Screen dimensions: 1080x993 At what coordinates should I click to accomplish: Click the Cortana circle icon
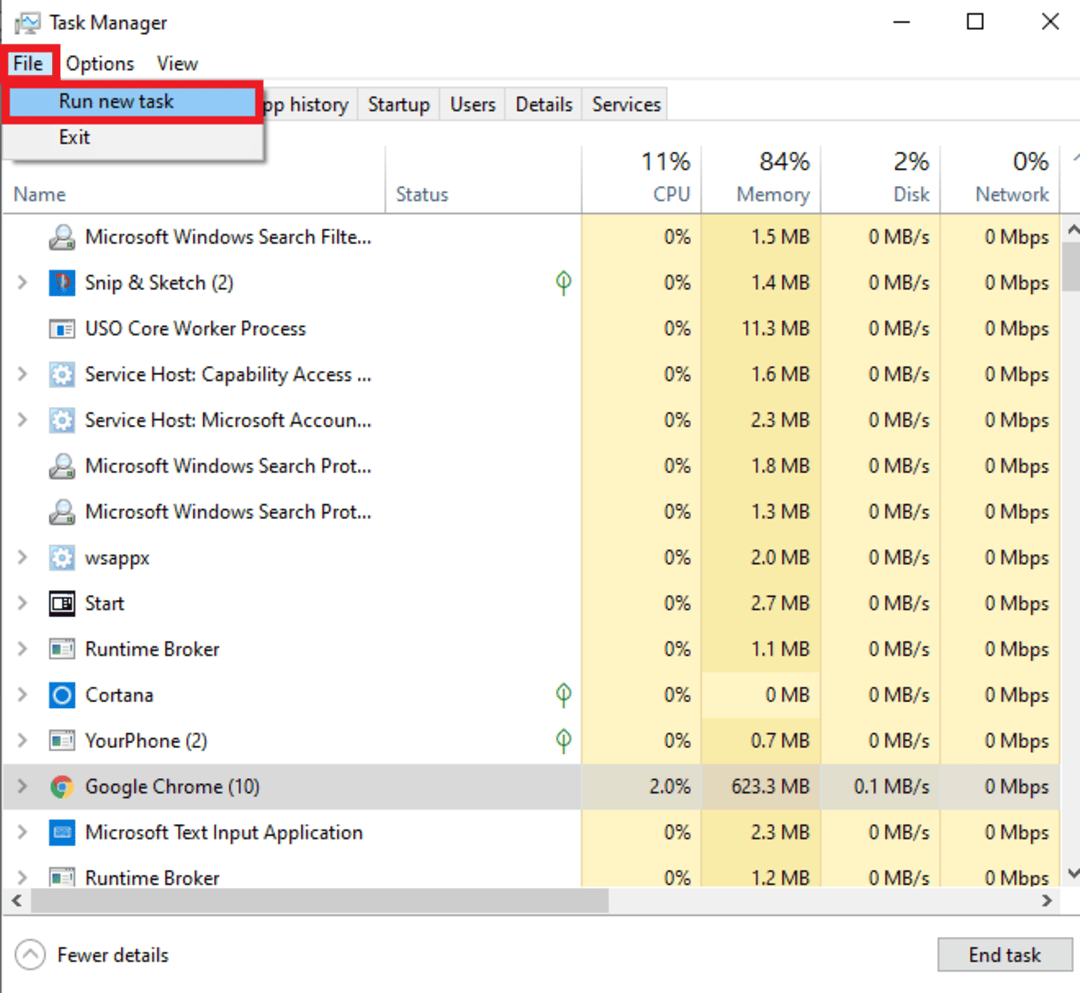pos(62,696)
